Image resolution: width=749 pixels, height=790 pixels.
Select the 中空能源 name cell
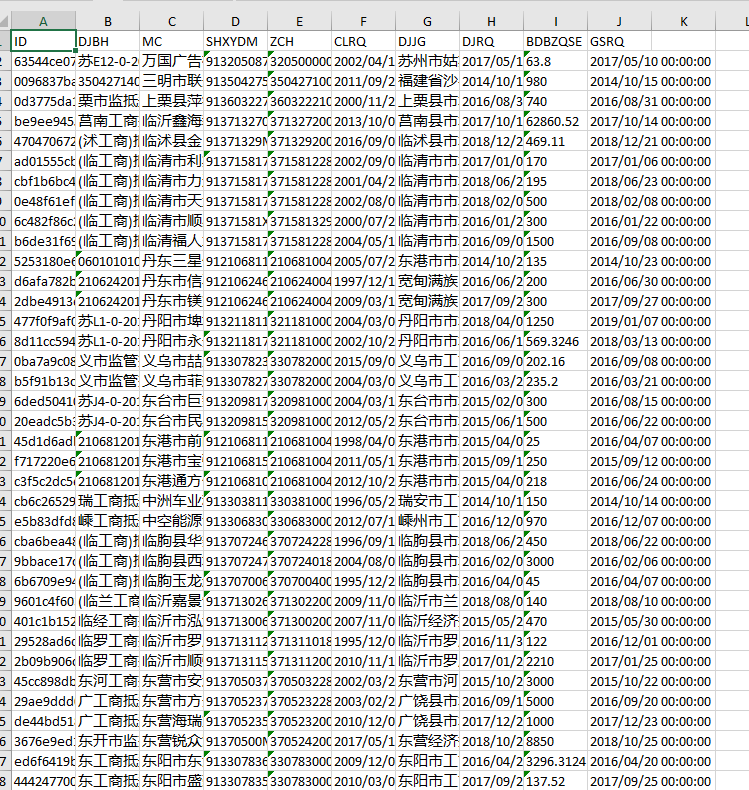tap(172, 521)
